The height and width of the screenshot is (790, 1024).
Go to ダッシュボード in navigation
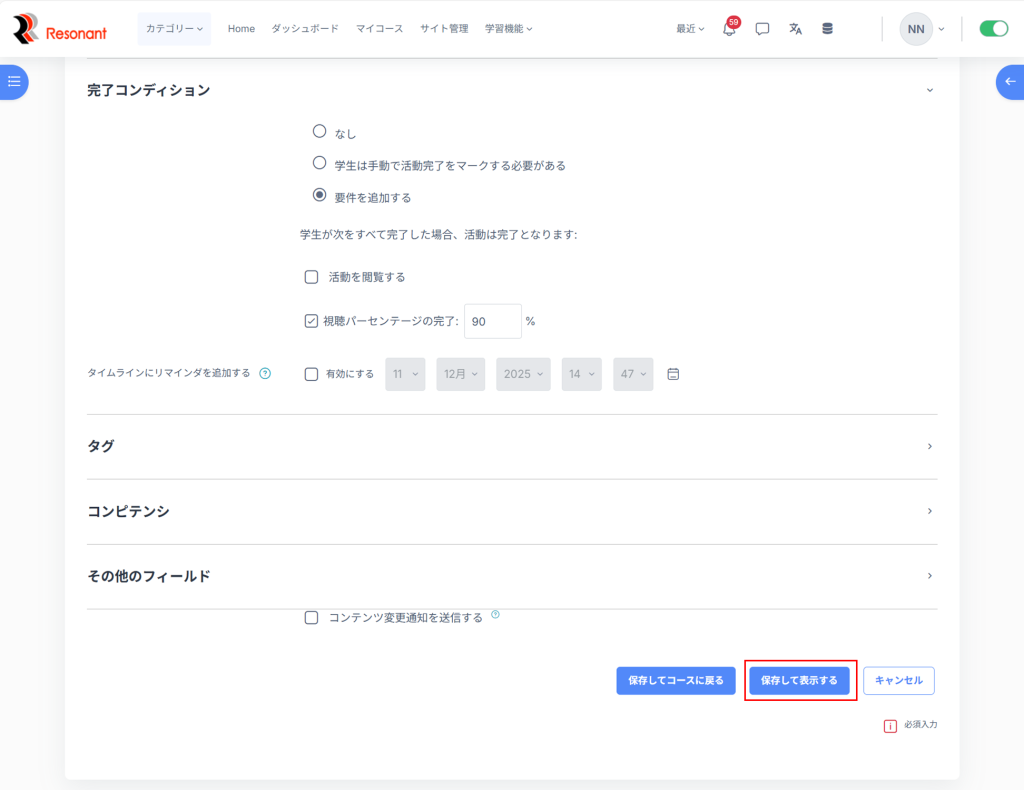(x=305, y=29)
